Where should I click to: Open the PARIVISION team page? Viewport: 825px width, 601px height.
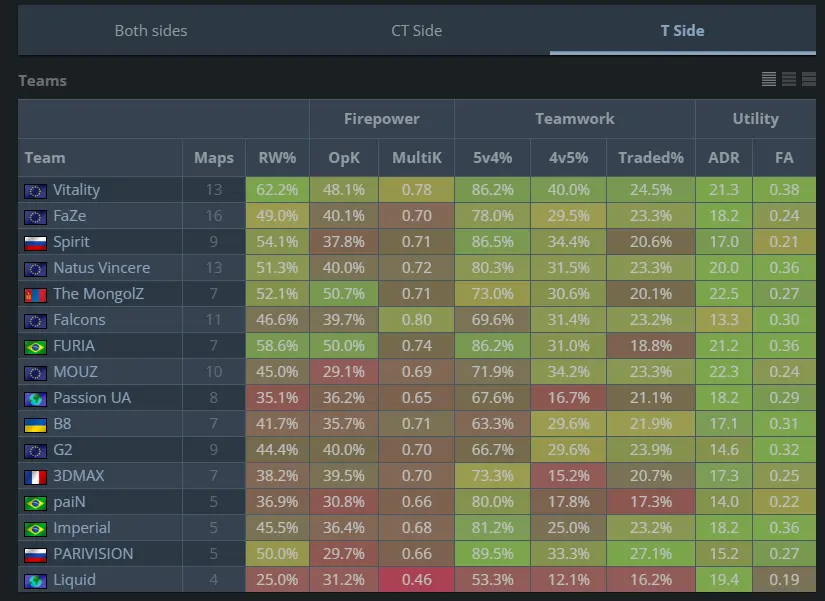[93, 554]
